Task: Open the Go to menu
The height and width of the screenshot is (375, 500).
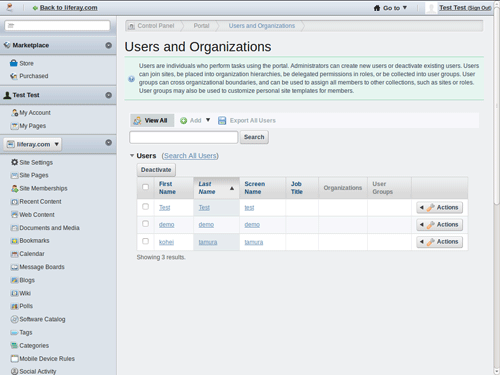Action: [390, 8]
